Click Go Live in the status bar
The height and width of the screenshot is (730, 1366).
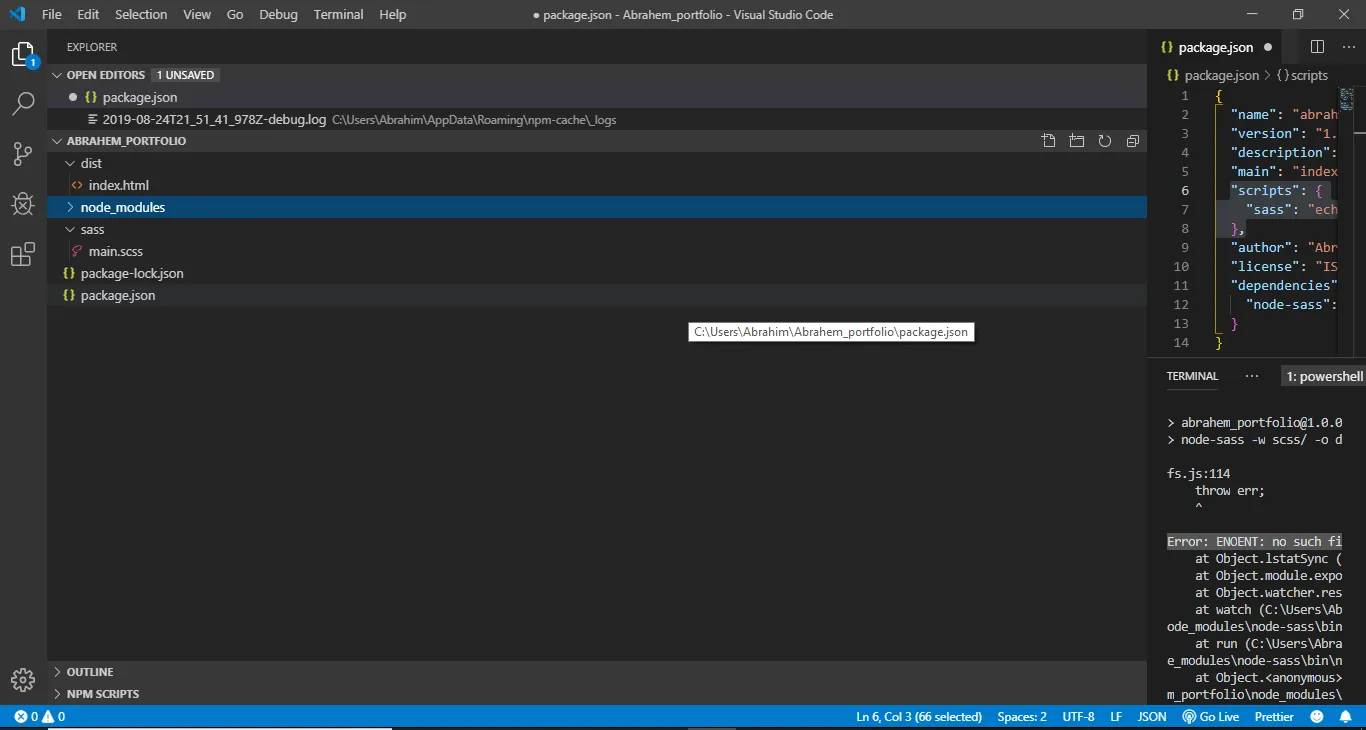(x=1211, y=717)
